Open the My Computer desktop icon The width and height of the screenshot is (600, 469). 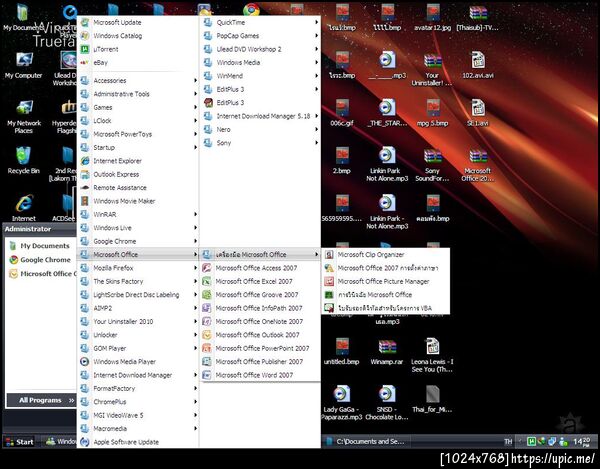pyautogui.click(x=24, y=65)
